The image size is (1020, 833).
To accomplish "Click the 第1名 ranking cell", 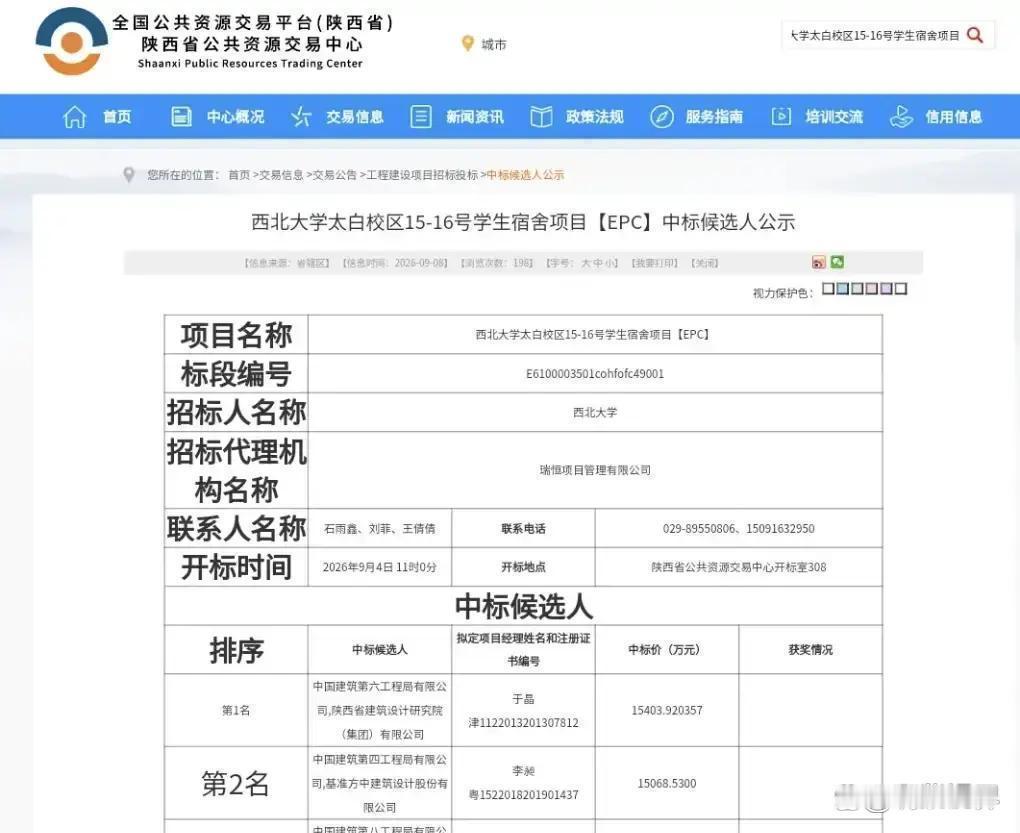I will coord(236,710).
